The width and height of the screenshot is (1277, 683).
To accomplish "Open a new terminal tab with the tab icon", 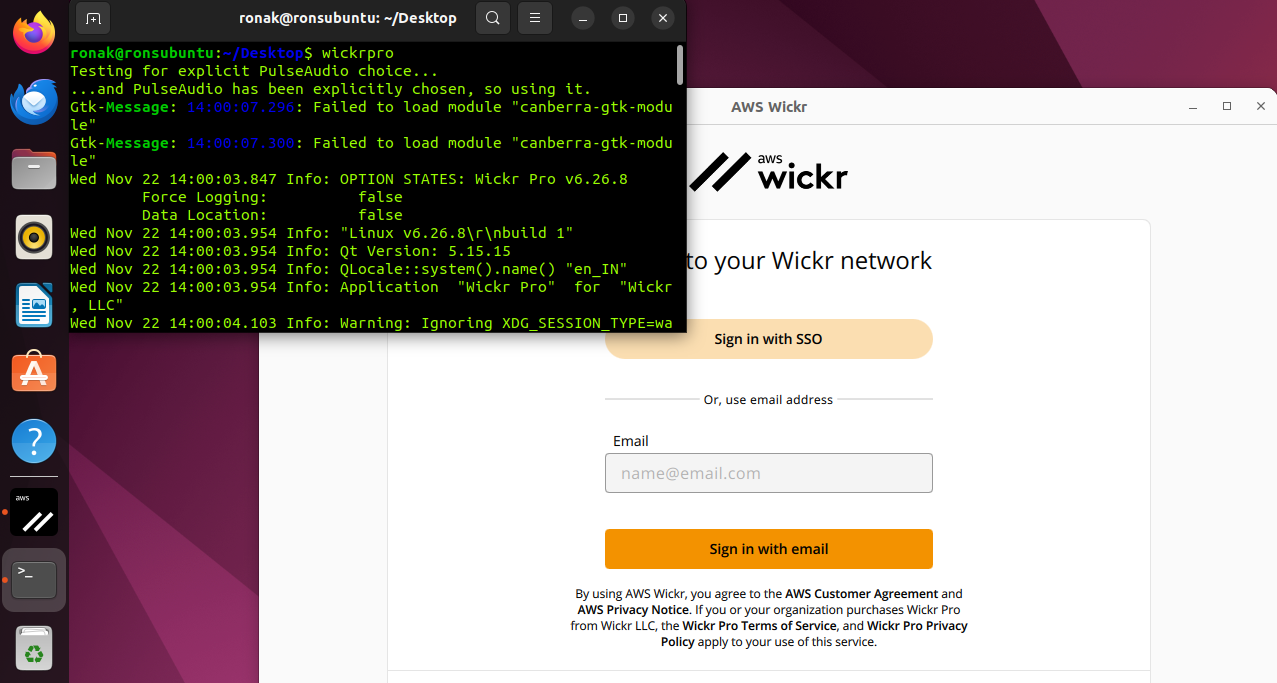I will [93, 17].
